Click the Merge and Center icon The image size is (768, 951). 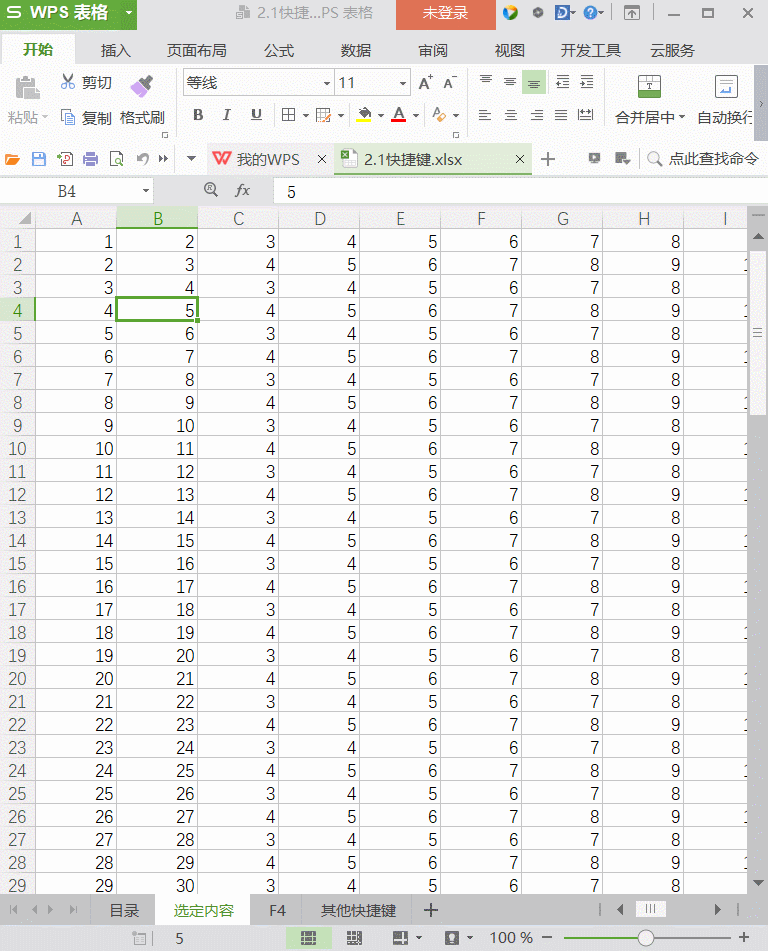click(x=649, y=87)
